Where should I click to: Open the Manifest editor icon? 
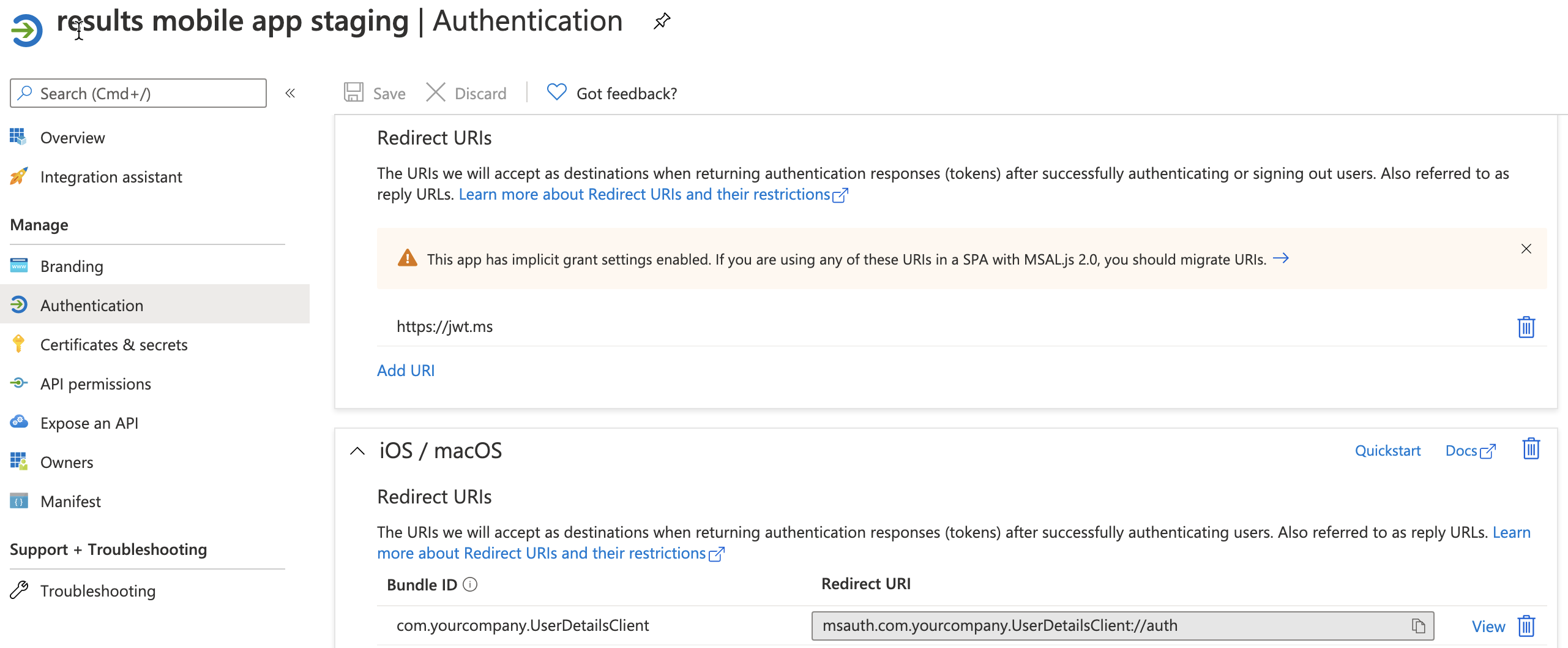coord(19,500)
